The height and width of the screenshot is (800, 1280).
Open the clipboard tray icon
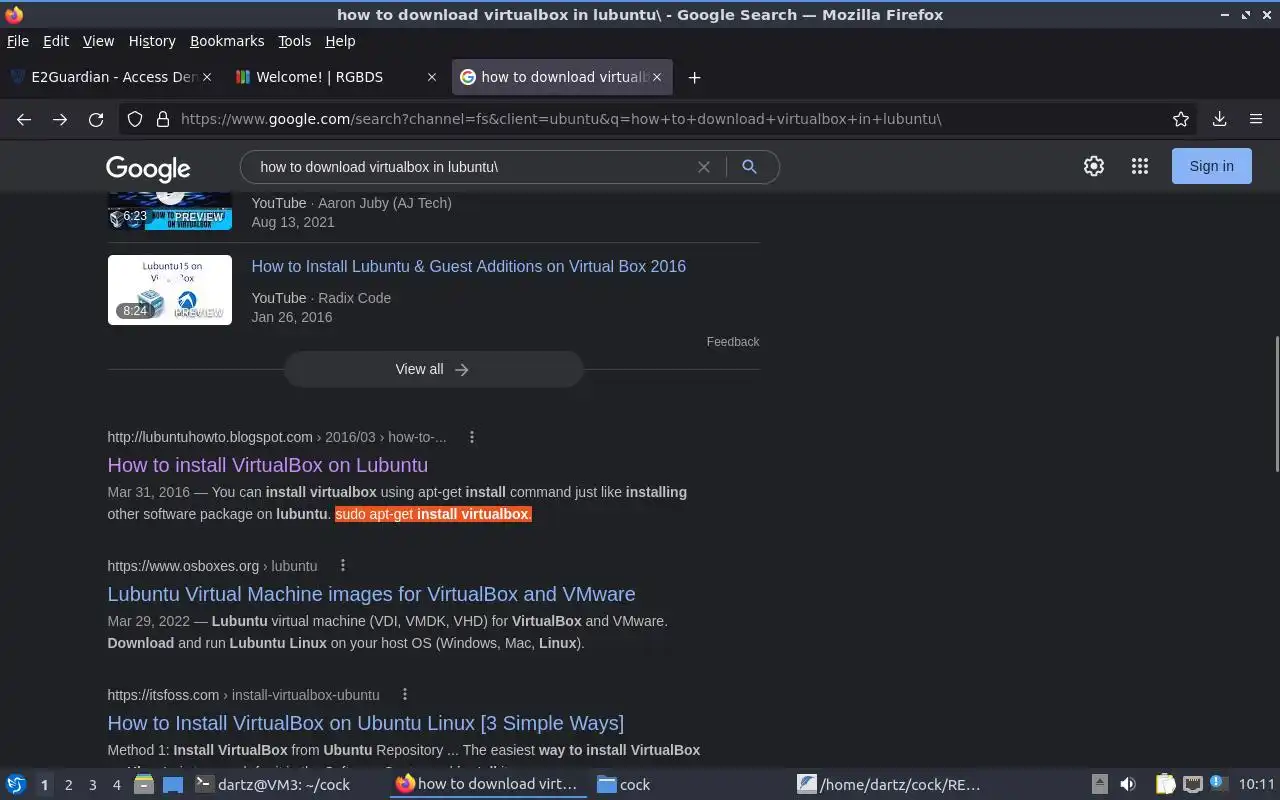[1165, 784]
